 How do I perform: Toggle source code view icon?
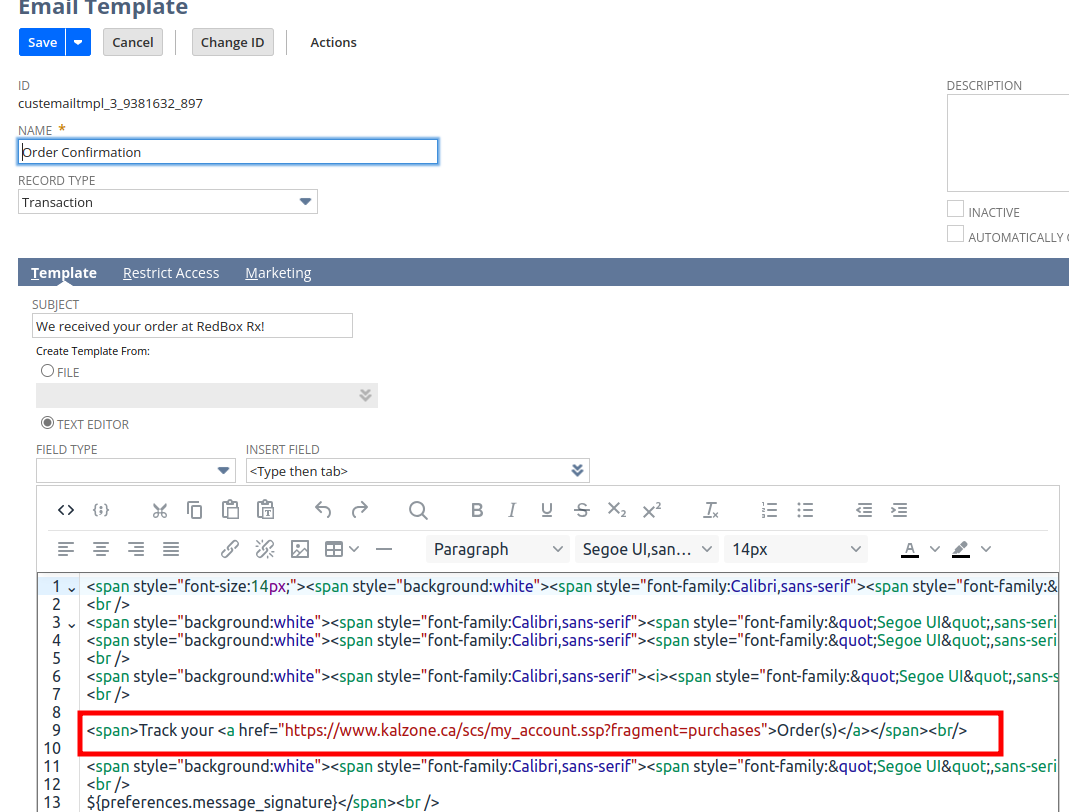pos(66,510)
